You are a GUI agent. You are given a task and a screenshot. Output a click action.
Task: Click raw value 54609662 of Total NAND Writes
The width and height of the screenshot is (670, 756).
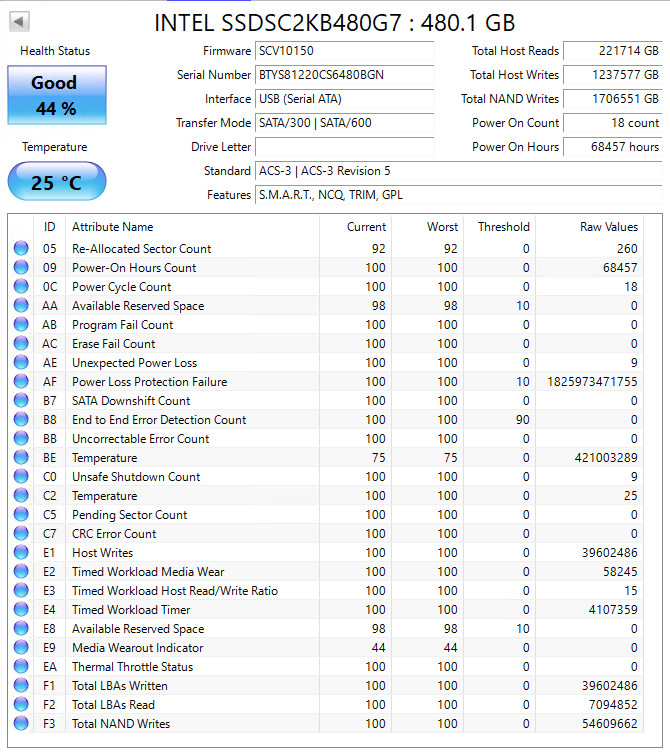609,723
